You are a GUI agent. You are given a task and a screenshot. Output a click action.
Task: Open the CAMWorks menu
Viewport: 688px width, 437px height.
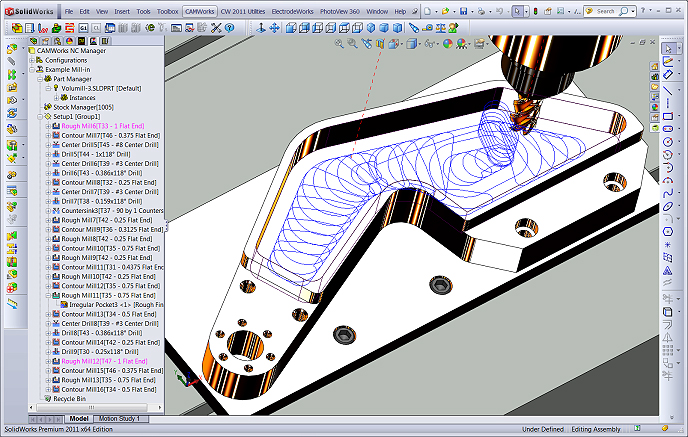pyautogui.click(x=200, y=11)
